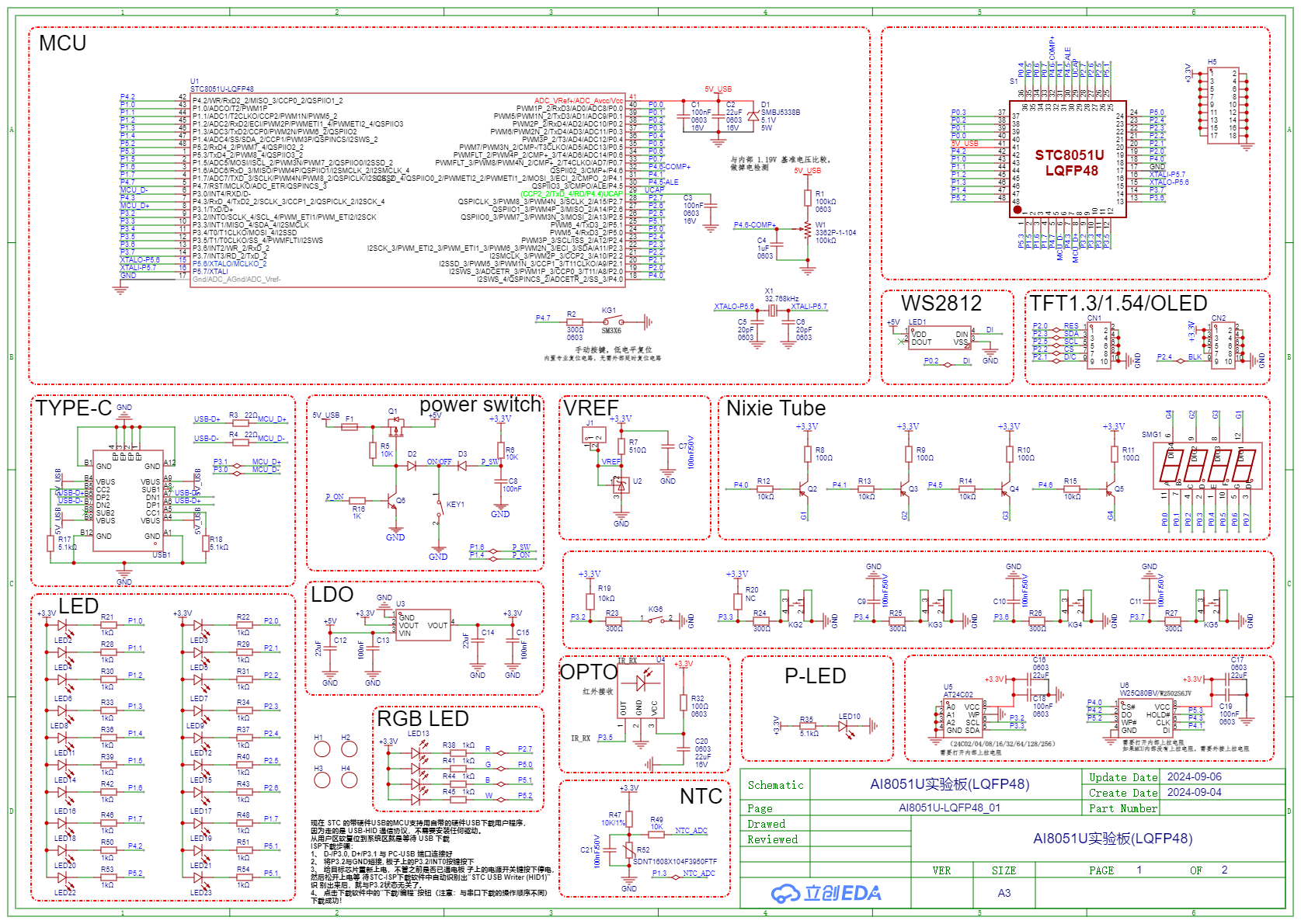The height and width of the screenshot is (924, 1301).
Task: Click the LED1 WS2812 component block
Action: tap(939, 337)
